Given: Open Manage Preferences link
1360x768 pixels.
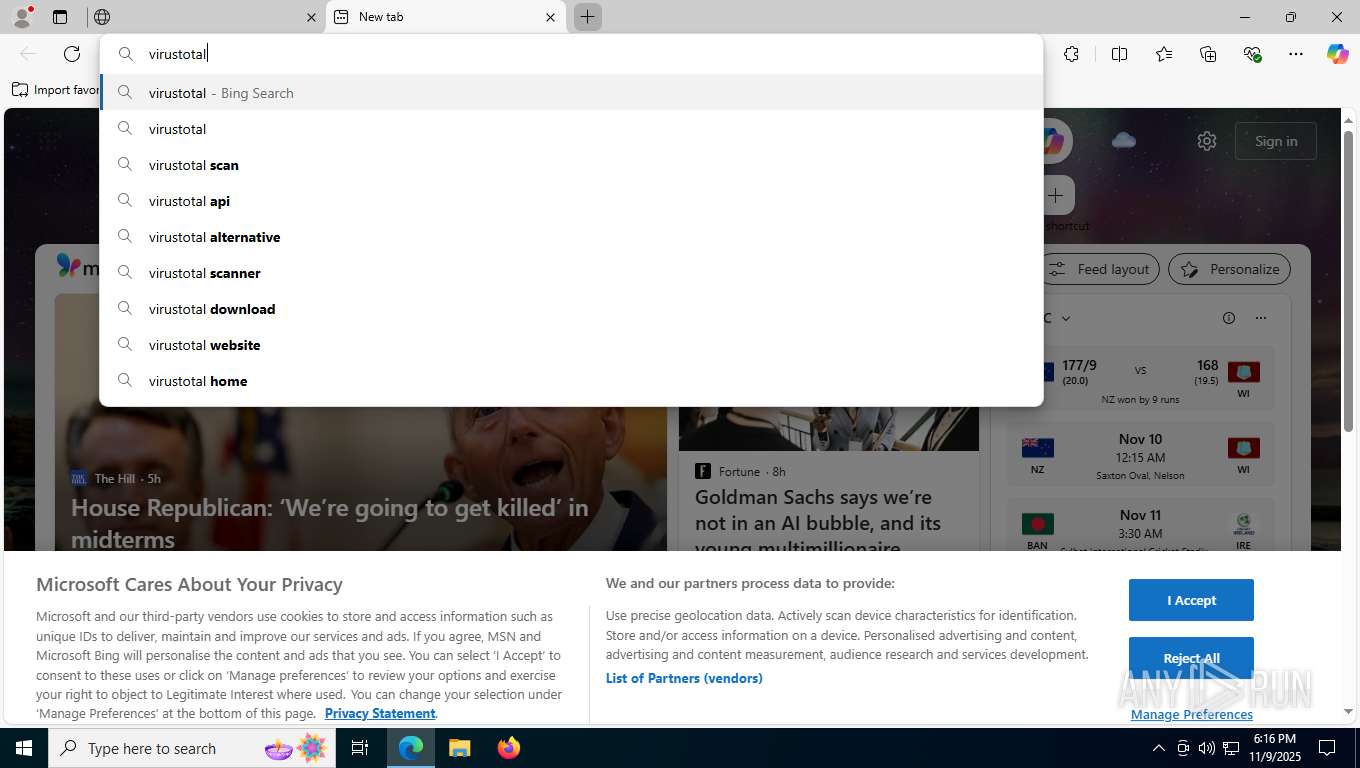Looking at the screenshot, I should point(1192,714).
